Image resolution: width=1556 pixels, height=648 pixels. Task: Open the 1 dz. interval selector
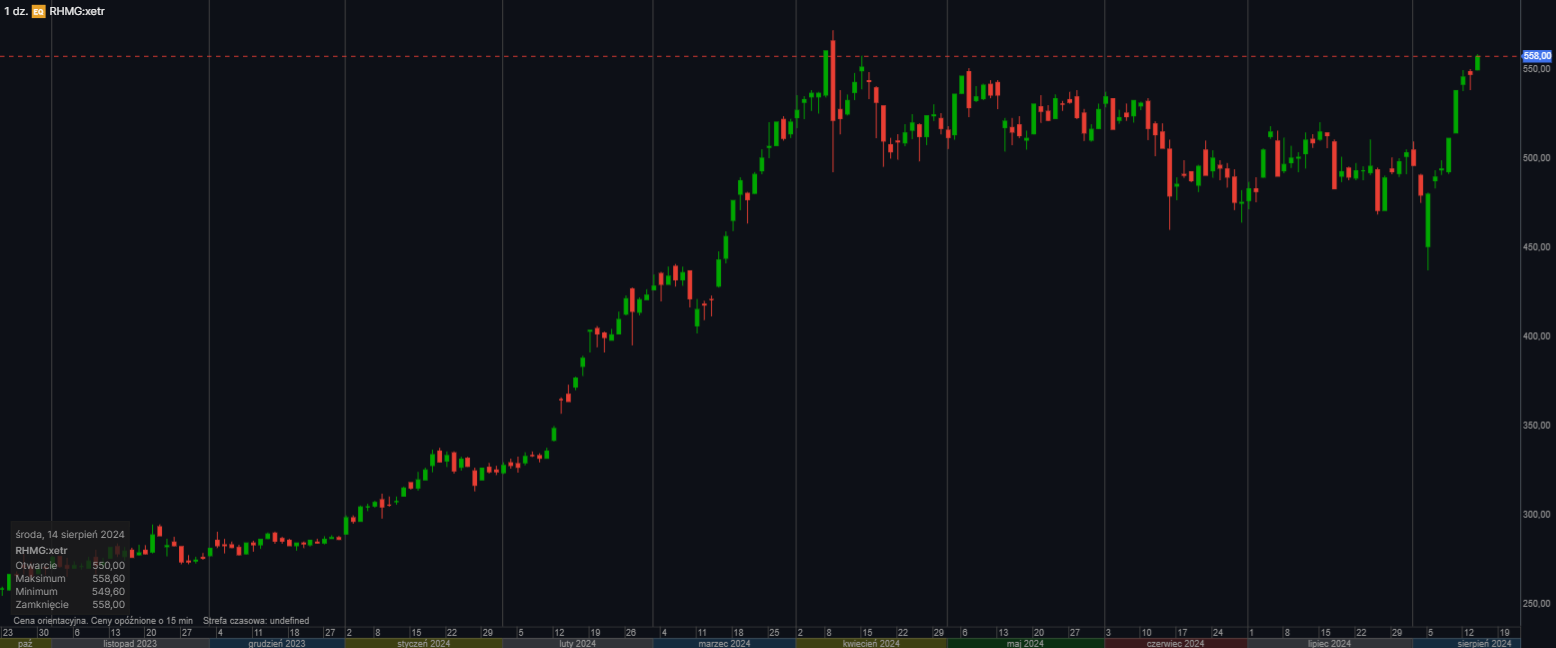15,11
